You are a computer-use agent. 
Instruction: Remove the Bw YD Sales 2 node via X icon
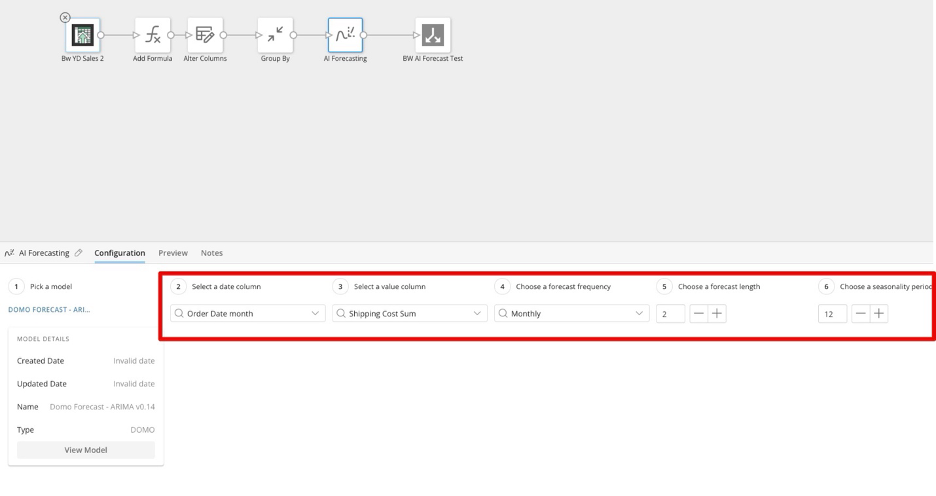[65, 18]
